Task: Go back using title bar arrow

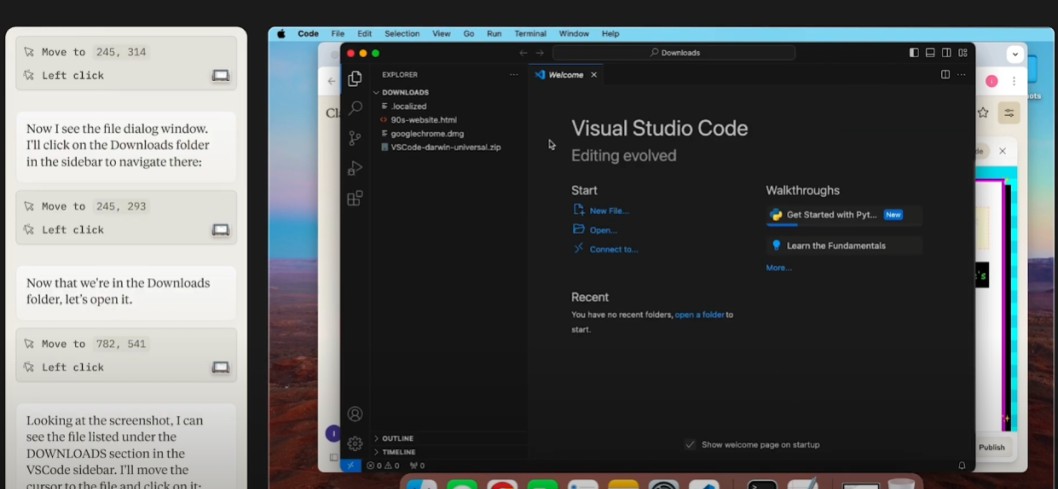Action: point(523,53)
